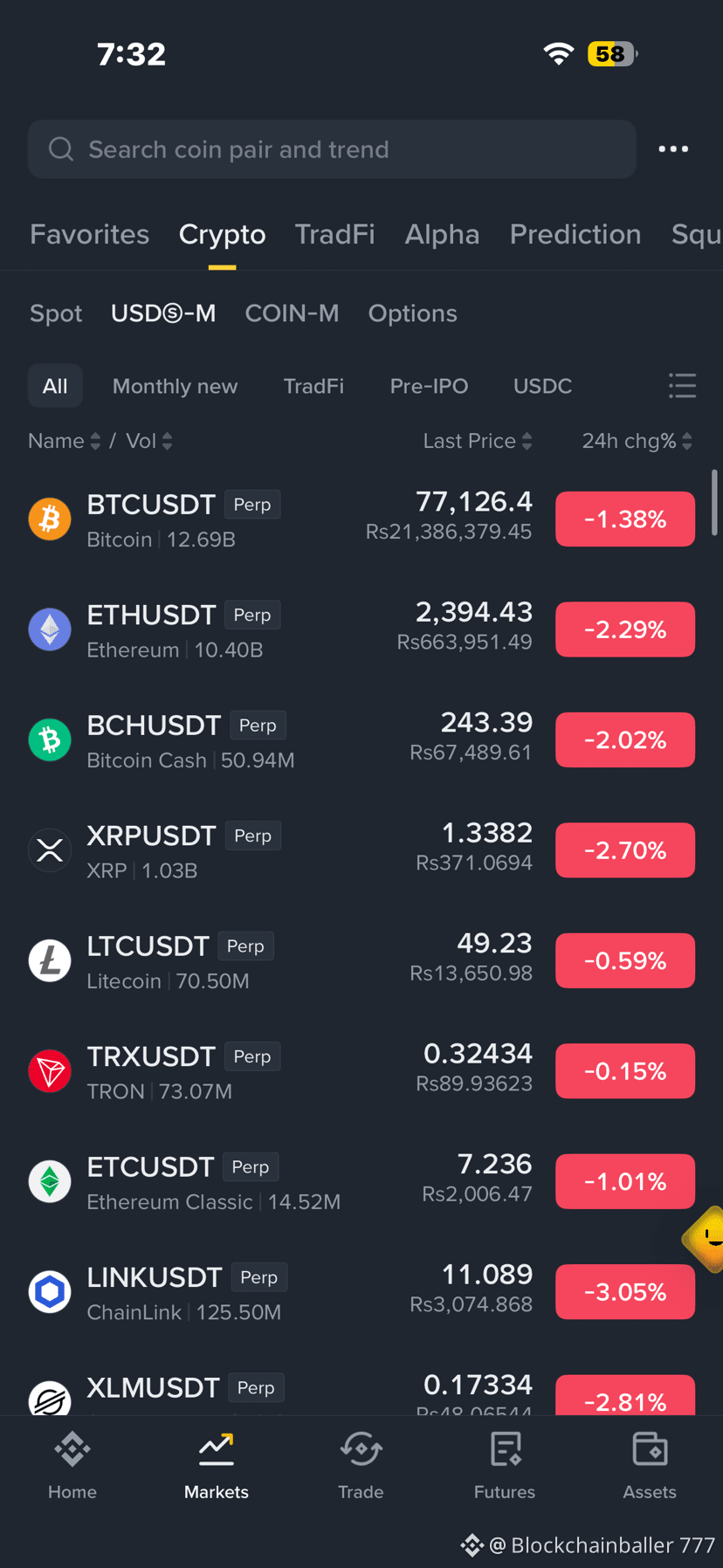Open the Assets wallet icon

[x=650, y=1451]
